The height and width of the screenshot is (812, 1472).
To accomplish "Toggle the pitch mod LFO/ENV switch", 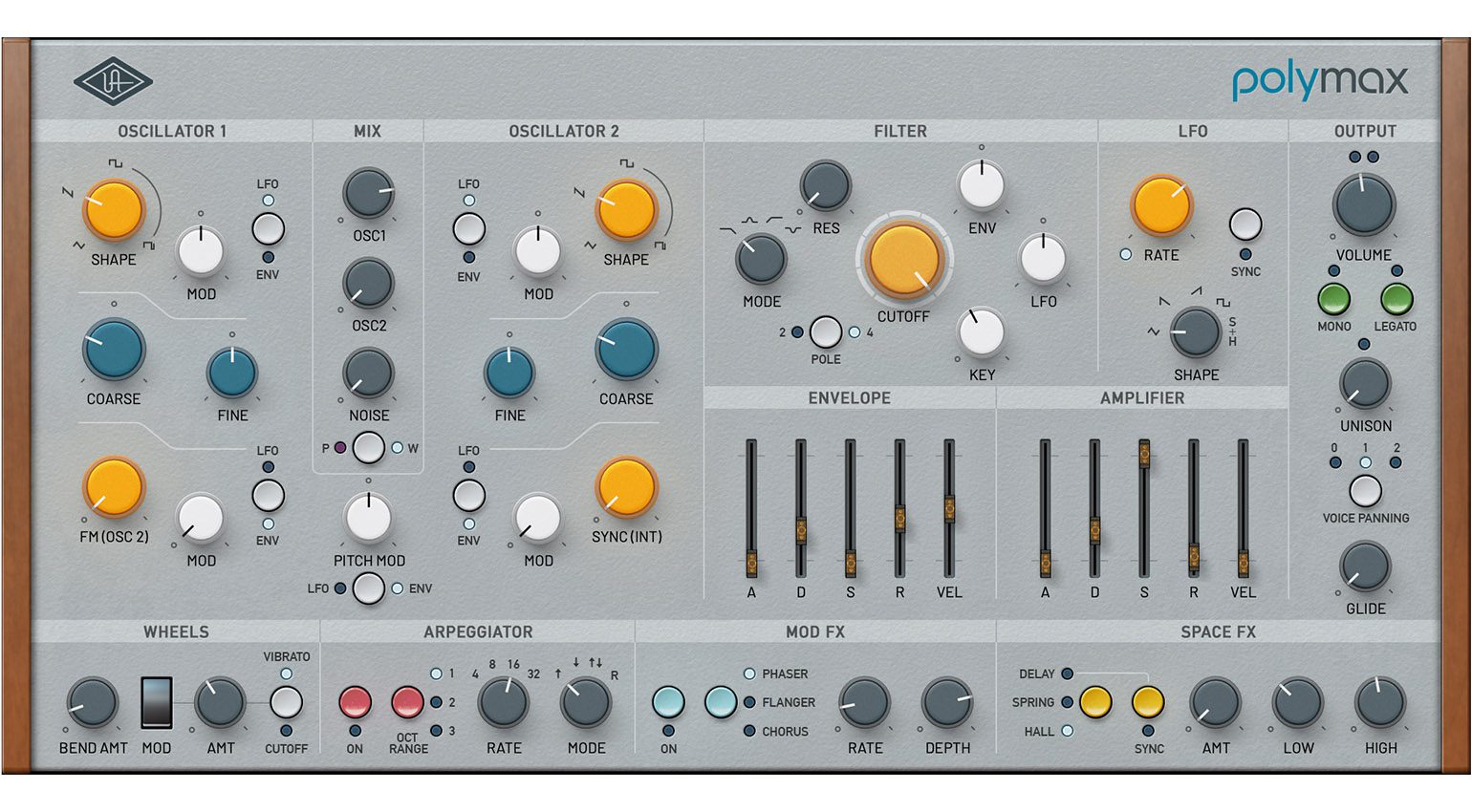I will tap(369, 588).
